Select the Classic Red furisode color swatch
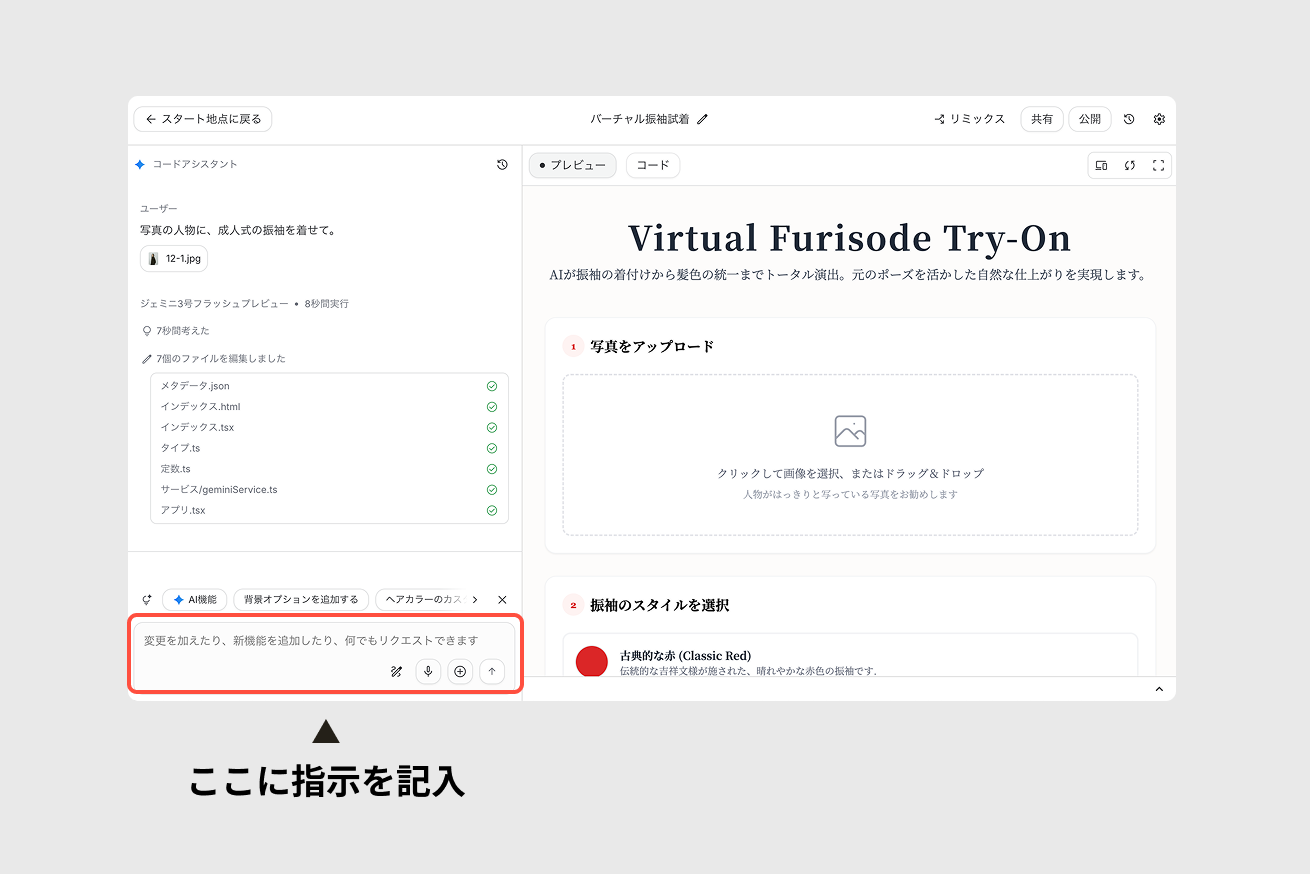The image size is (1310, 874). click(592, 662)
